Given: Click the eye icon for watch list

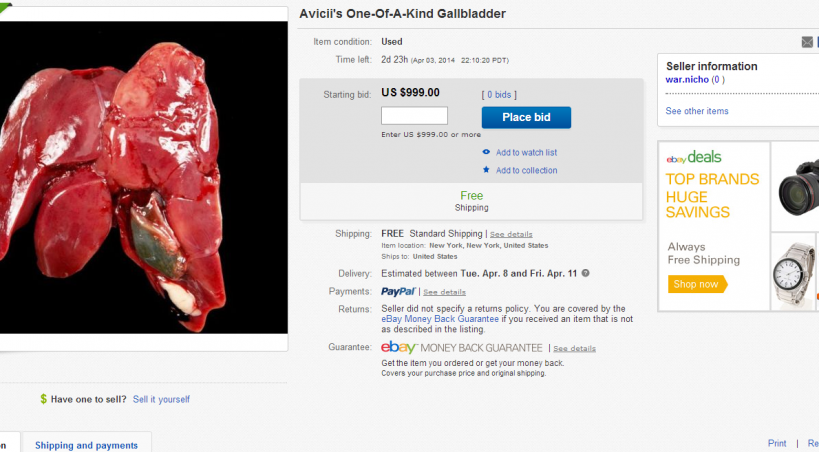Looking at the screenshot, I should pyautogui.click(x=486, y=152).
